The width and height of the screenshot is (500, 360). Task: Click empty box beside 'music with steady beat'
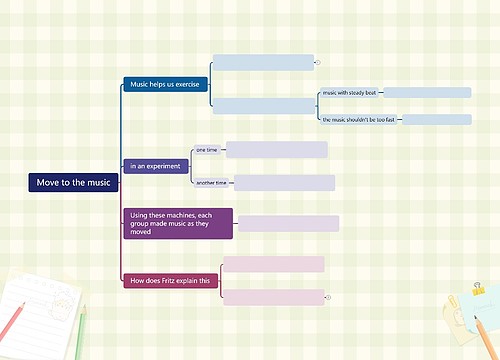pyautogui.click(x=427, y=93)
